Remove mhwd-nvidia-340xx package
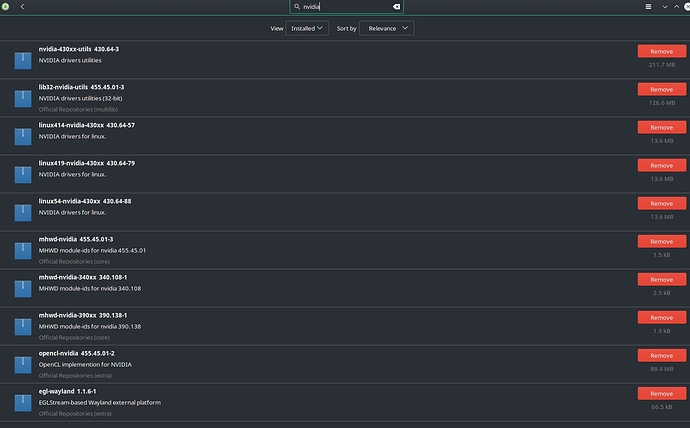The height and width of the screenshot is (428, 690). 662,280
